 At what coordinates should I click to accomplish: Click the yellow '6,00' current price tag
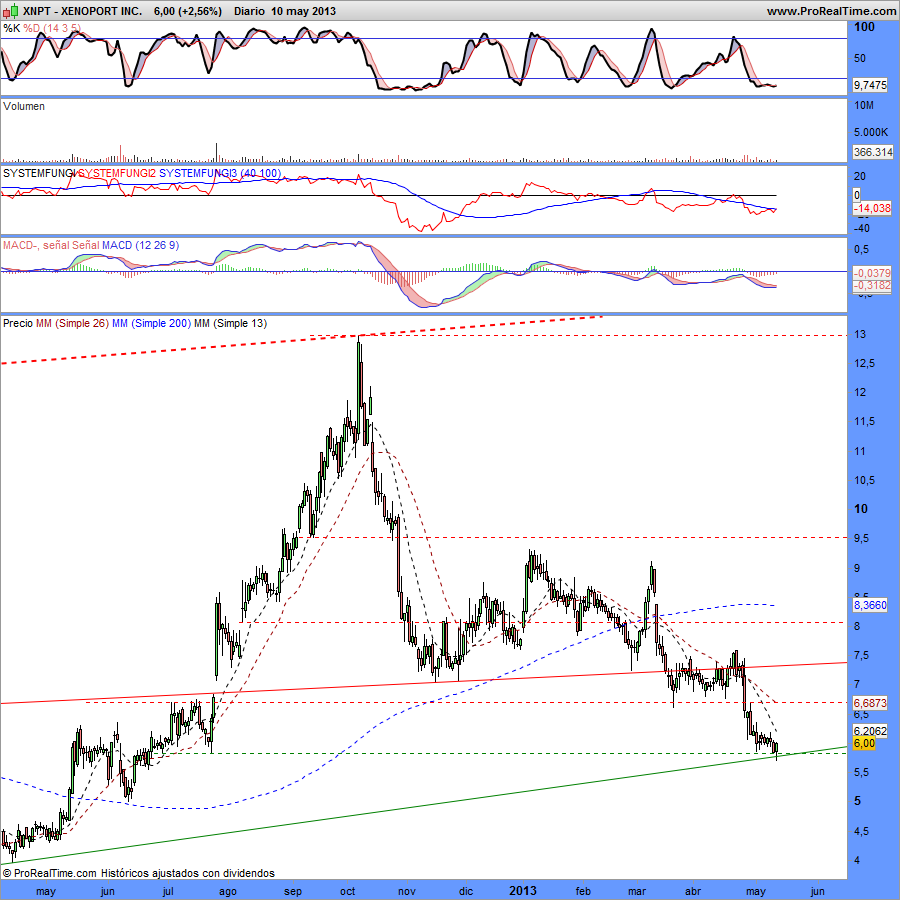pyautogui.click(x=864, y=743)
